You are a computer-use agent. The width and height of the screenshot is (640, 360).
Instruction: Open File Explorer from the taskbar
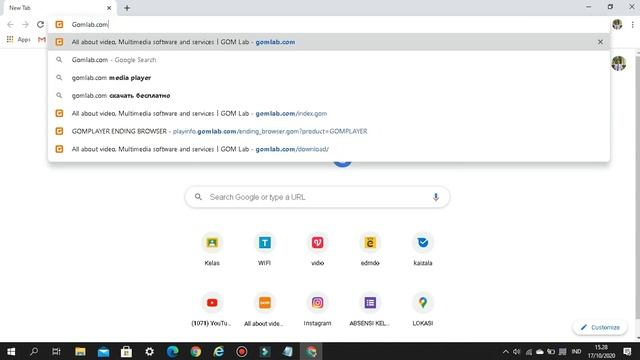coord(80,351)
